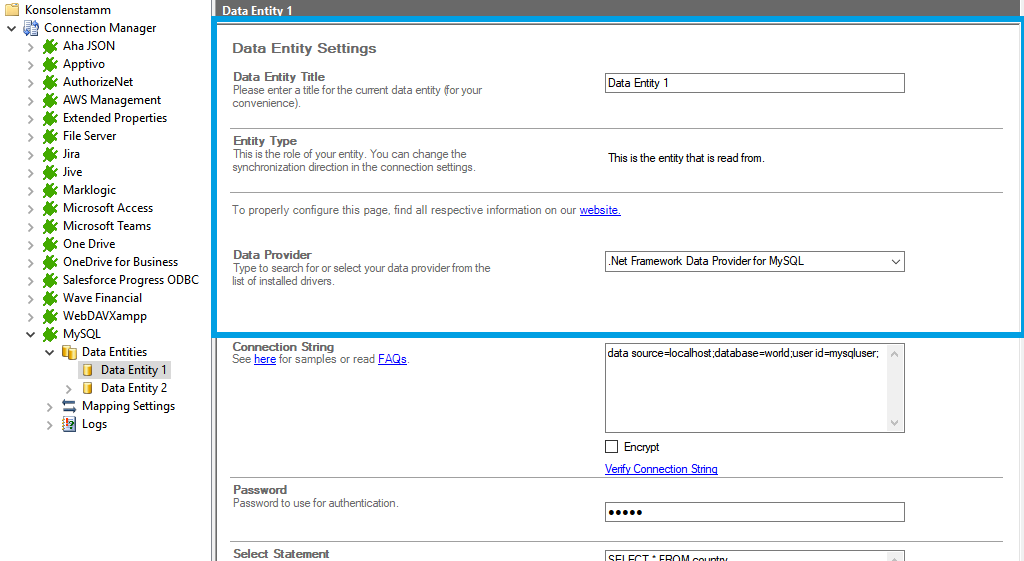Screen dimensions: 1024x561
Task: Open the Data Provider dropdown
Action: (894, 262)
